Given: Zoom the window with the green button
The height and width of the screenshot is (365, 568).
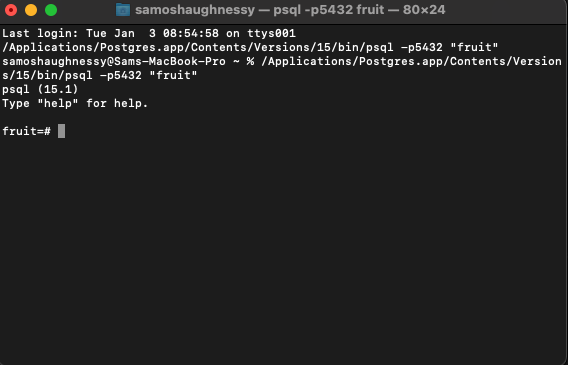Looking at the screenshot, I should tap(51, 10).
